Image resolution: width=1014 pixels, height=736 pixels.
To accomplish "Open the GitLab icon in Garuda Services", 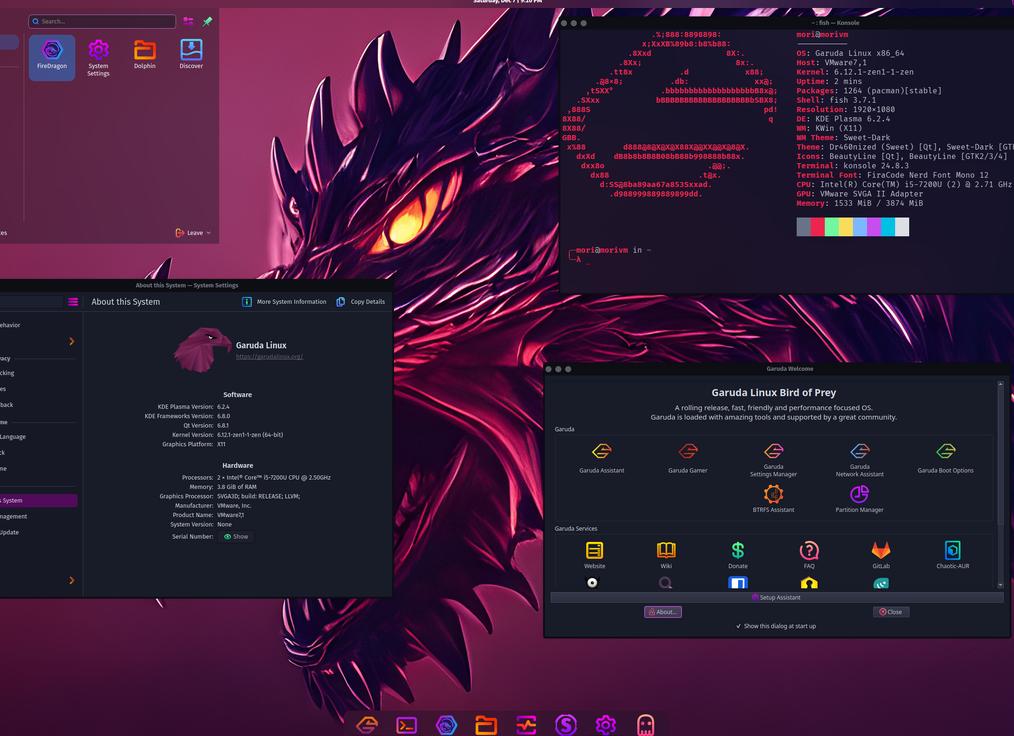I will click(881, 555).
